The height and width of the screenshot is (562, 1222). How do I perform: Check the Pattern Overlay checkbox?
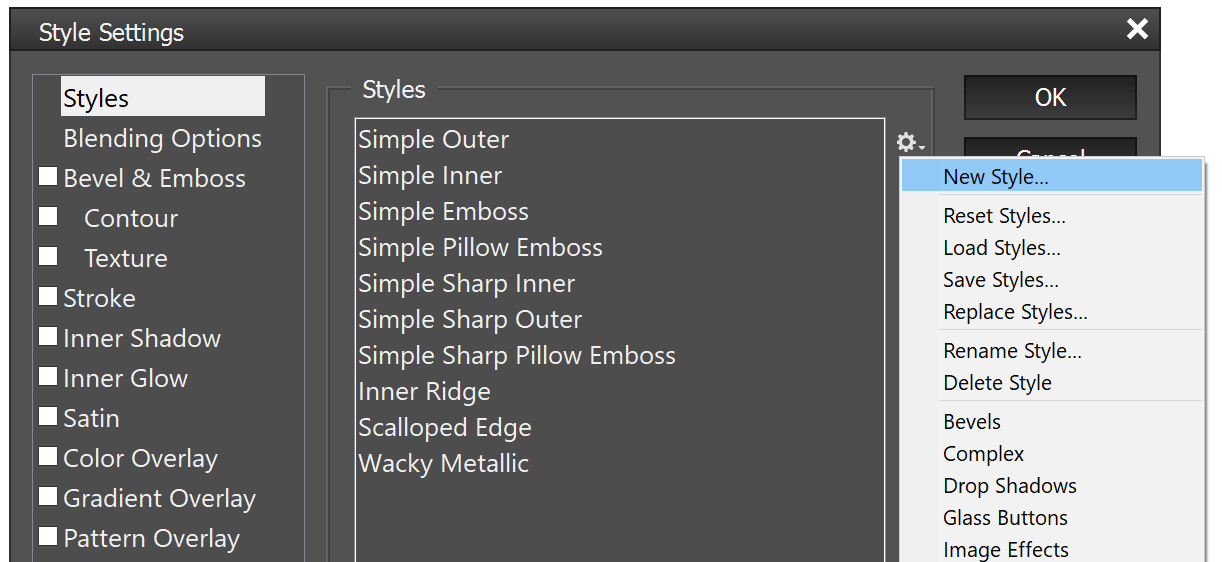pos(48,536)
